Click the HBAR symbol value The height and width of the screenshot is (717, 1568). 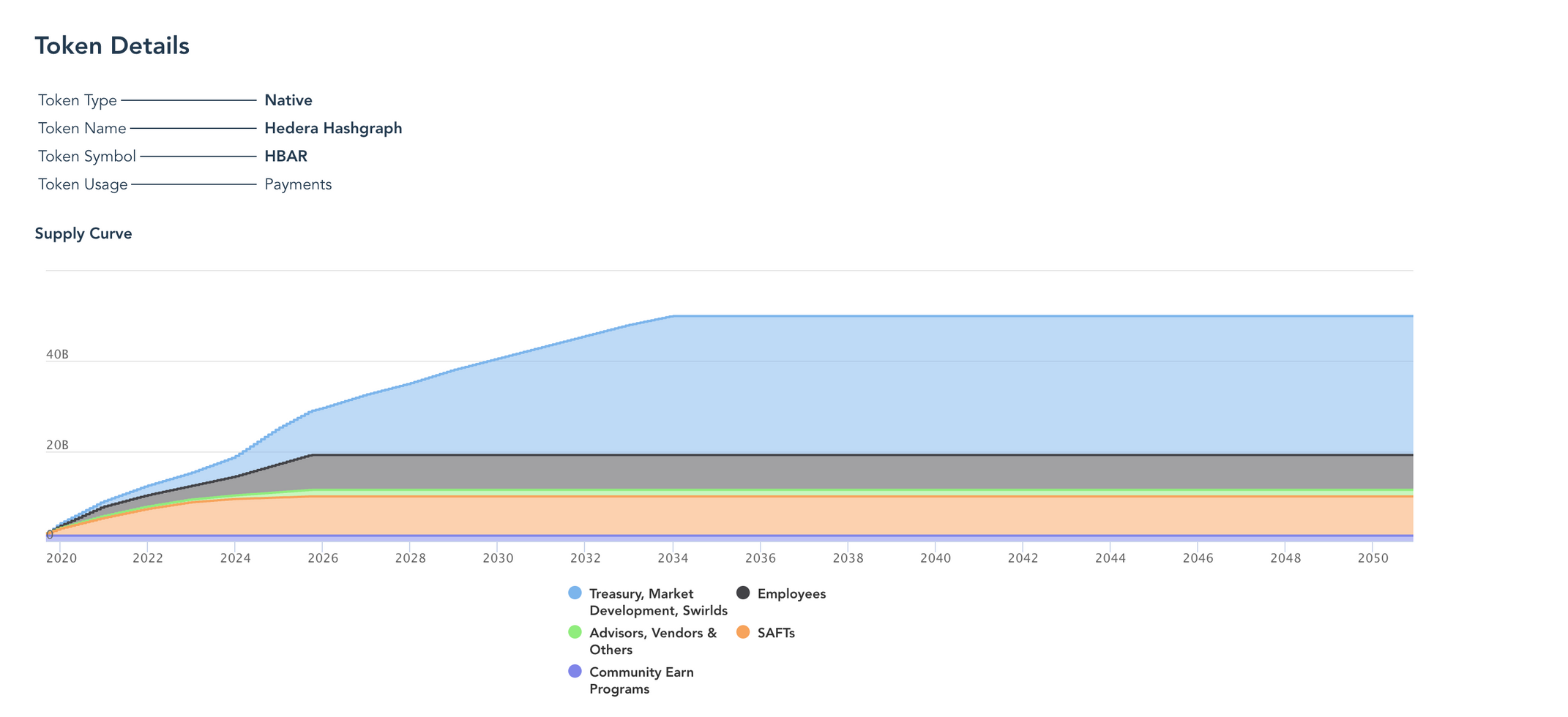pyautogui.click(x=285, y=156)
